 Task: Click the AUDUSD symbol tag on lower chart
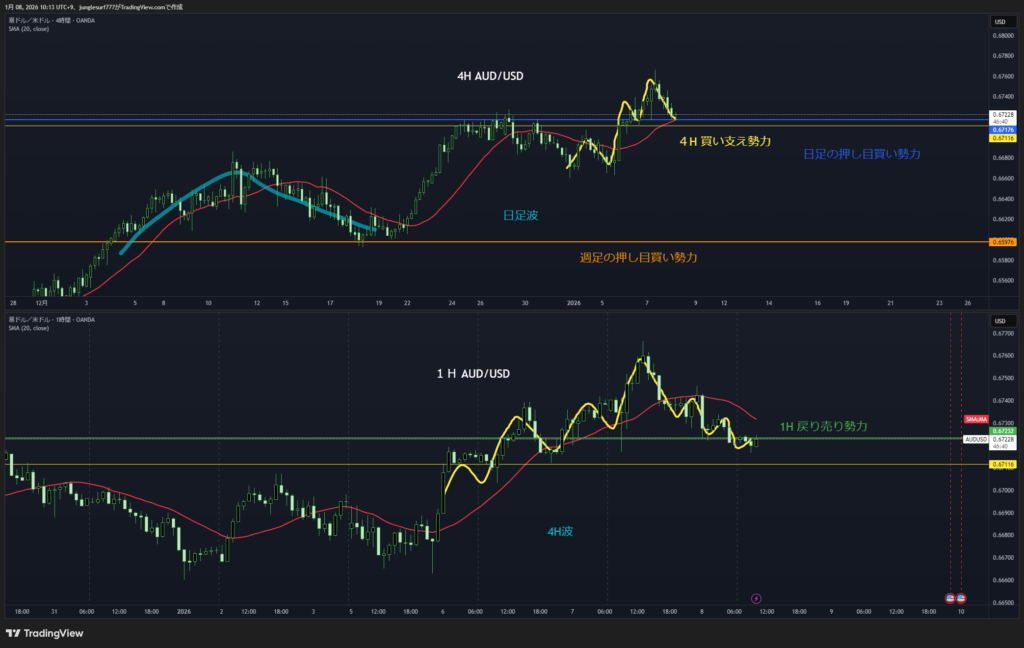(976, 439)
